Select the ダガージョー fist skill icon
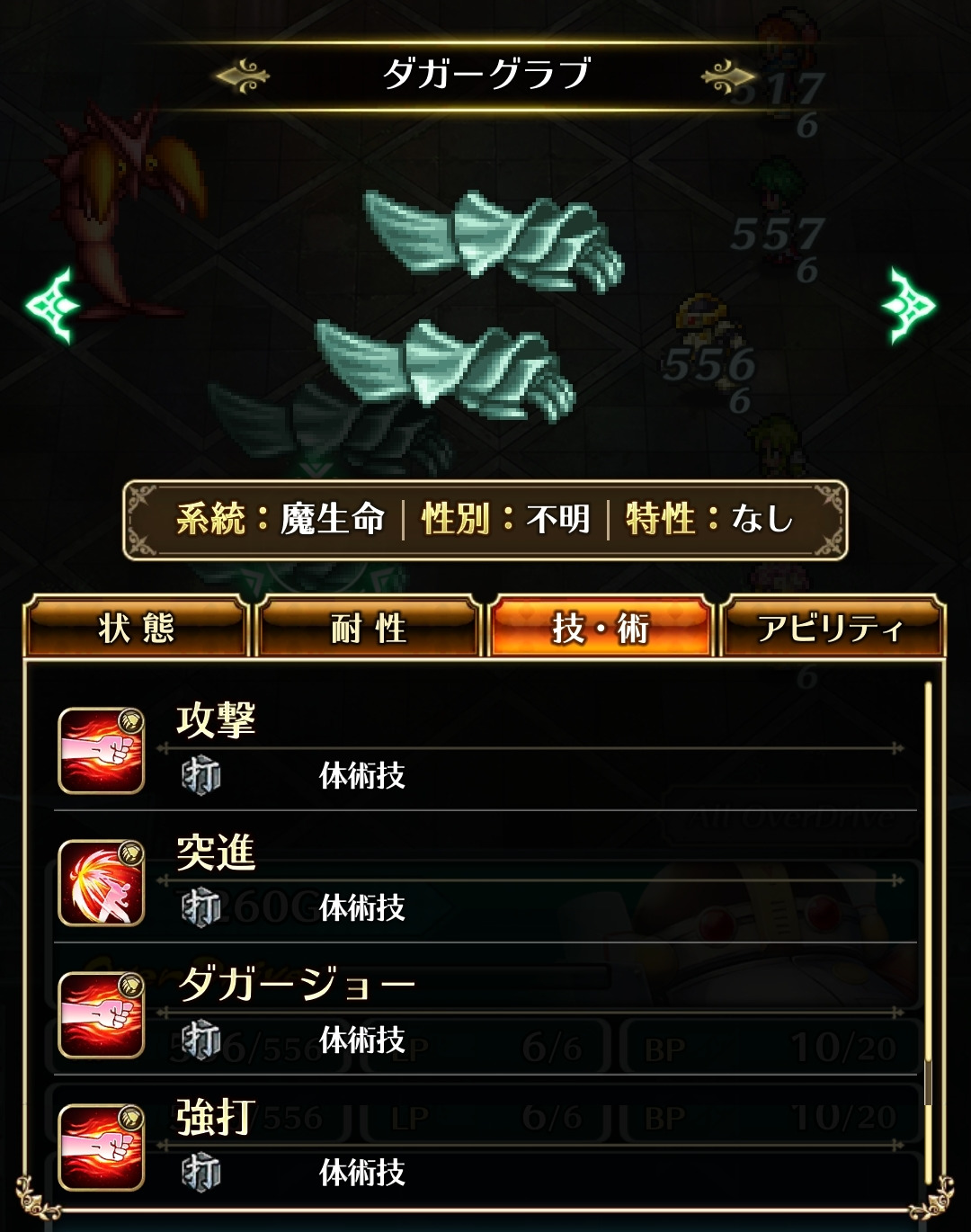The image size is (971, 1232). [x=102, y=1015]
